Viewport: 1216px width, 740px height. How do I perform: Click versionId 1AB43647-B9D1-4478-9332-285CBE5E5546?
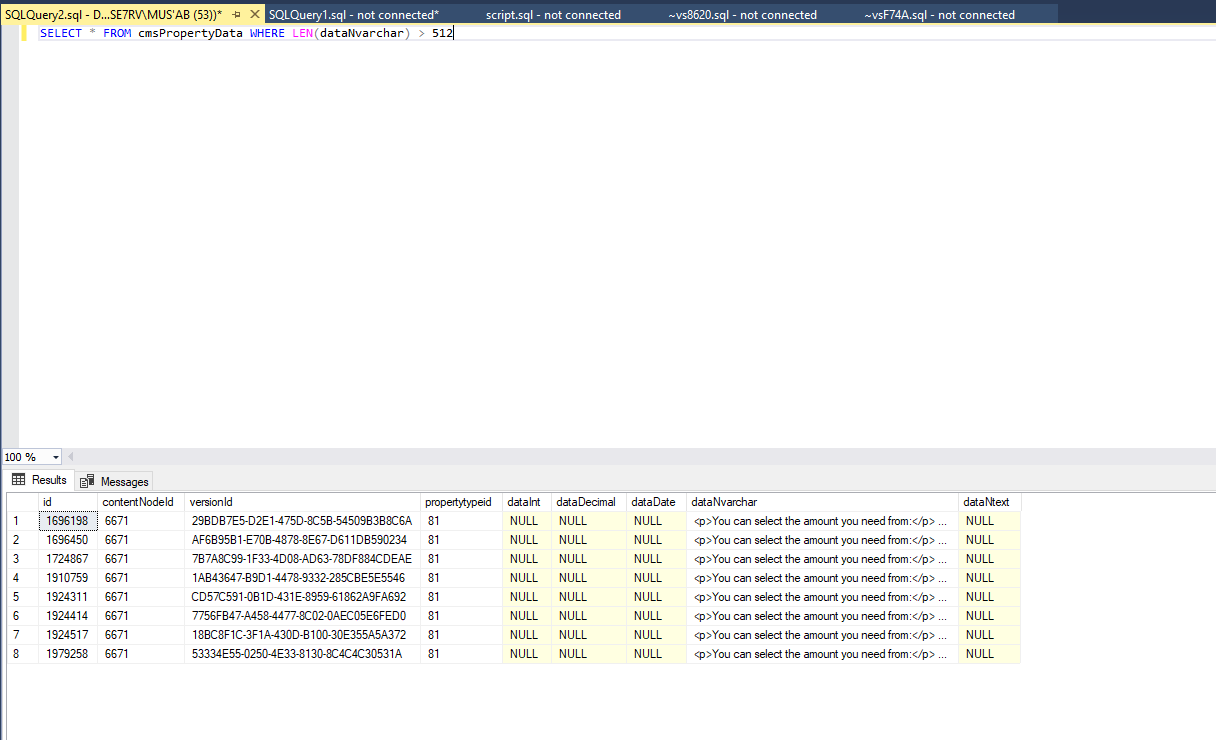point(303,578)
